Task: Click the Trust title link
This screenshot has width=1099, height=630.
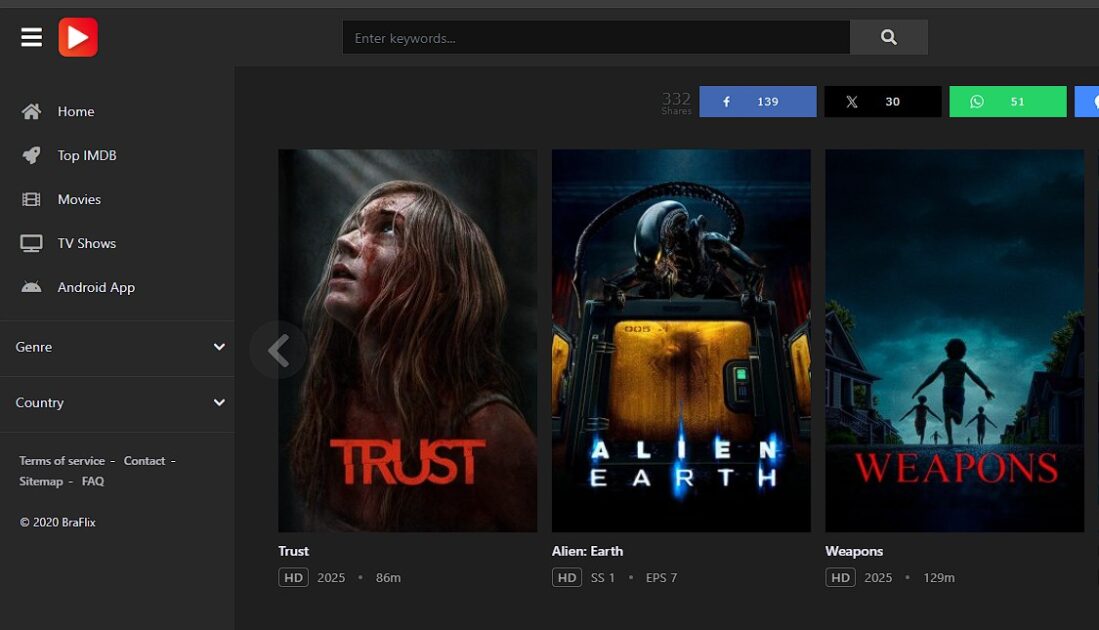Action: tap(293, 552)
